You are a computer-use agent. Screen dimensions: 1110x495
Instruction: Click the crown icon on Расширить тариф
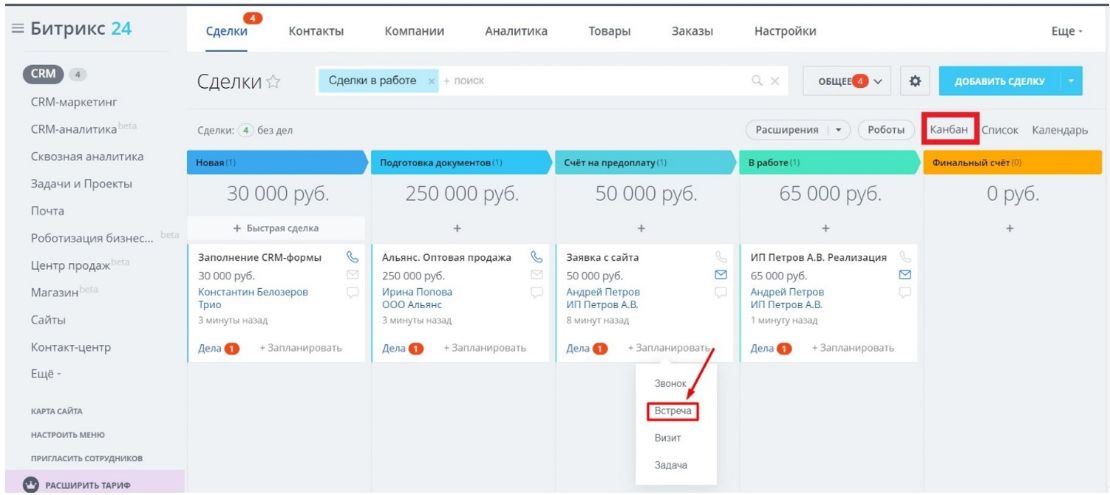point(30,485)
